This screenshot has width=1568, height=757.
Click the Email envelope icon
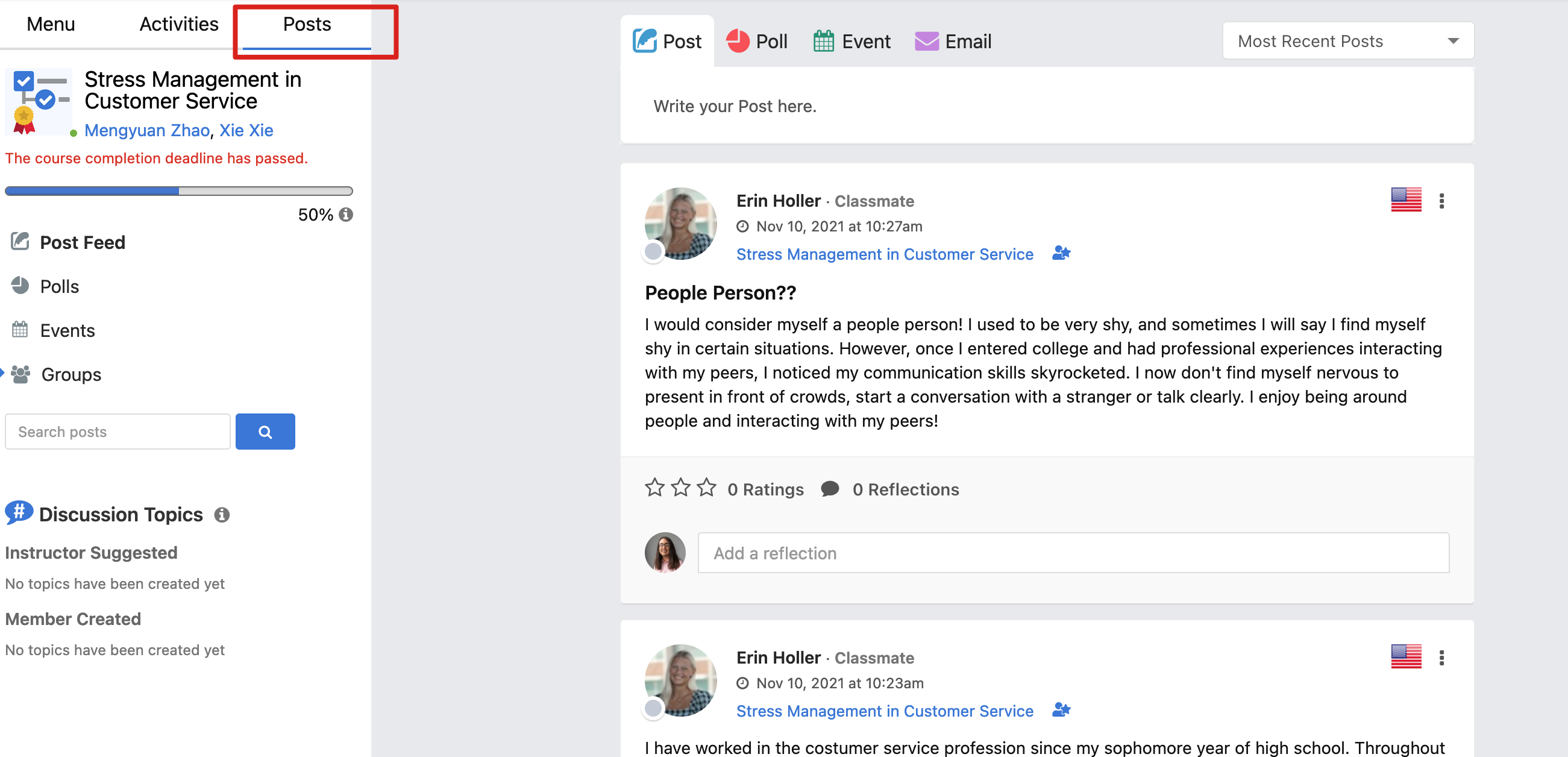(x=926, y=41)
